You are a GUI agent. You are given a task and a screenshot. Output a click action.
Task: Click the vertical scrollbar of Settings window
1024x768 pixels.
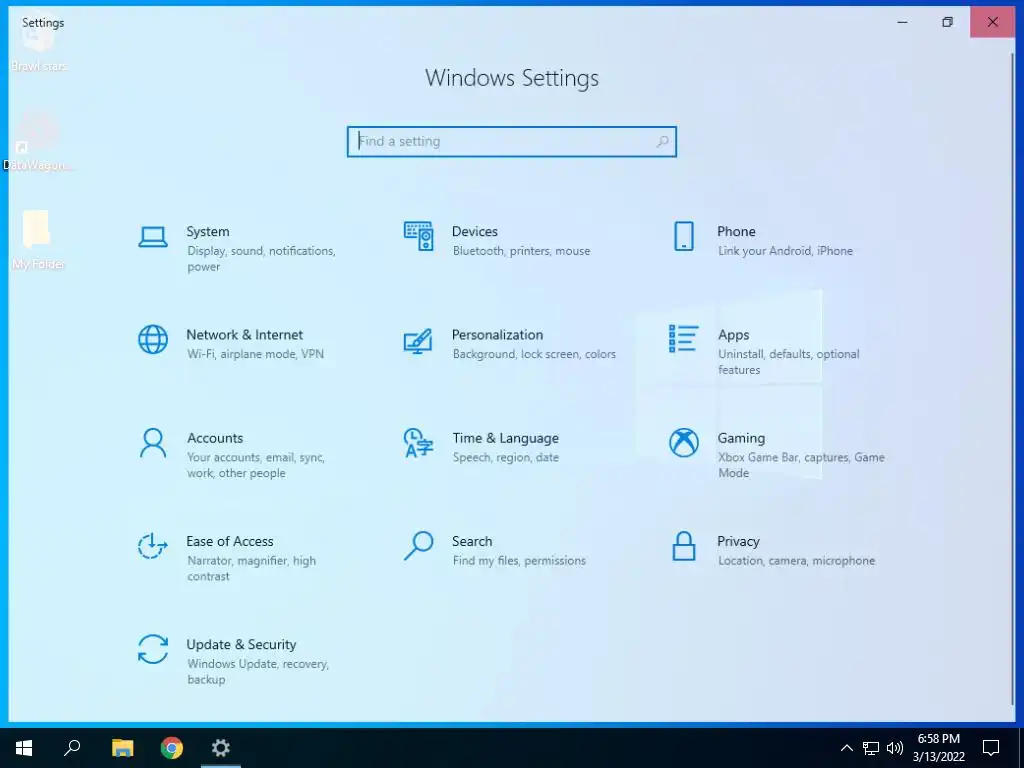pos(1013,379)
